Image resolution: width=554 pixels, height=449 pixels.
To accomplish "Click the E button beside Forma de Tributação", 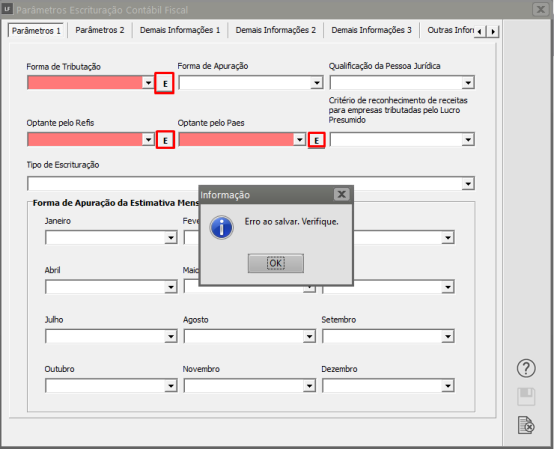I will coord(165,83).
